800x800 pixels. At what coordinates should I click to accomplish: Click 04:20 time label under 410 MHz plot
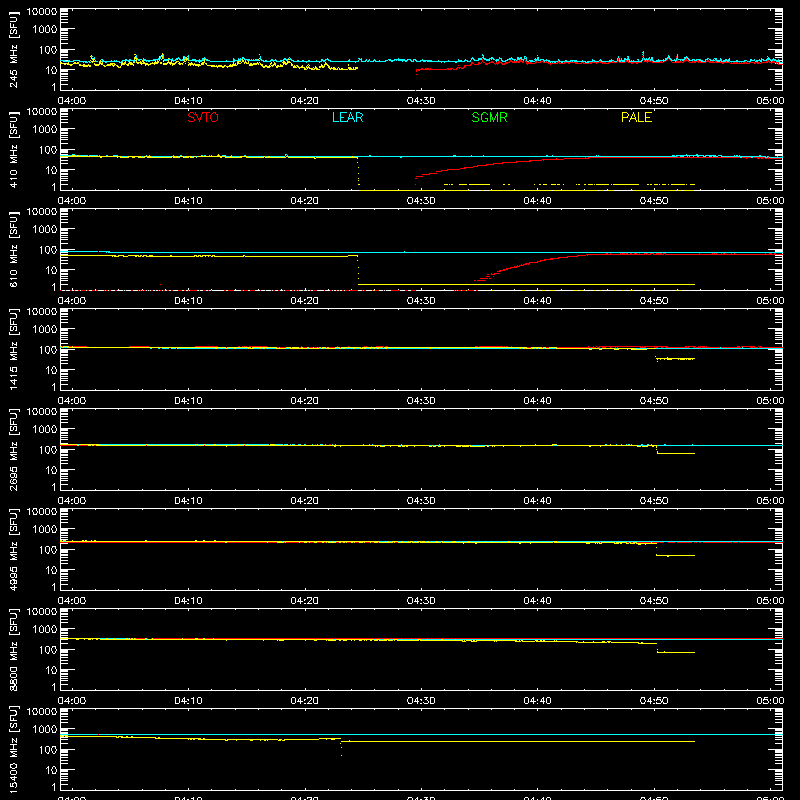pos(305,201)
